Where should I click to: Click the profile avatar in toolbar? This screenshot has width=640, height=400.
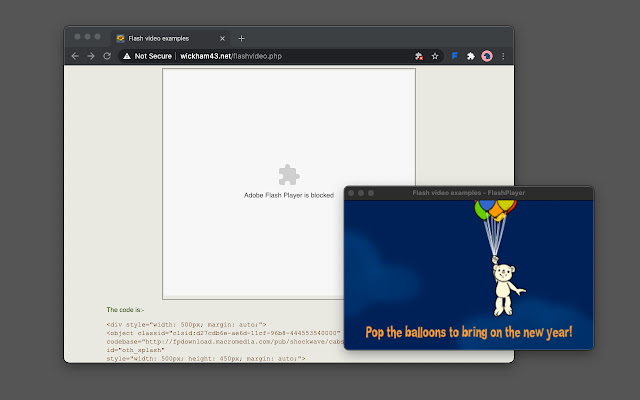click(487, 56)
